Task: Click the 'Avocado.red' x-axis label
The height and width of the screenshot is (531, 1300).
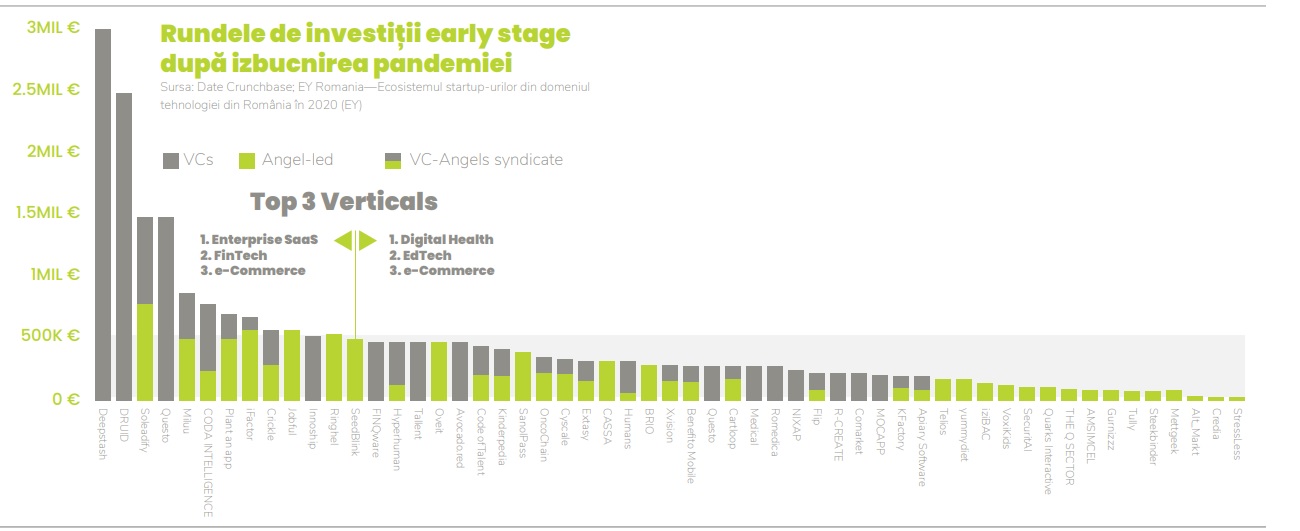Action: pyautogui.click(x=460, y=436)
